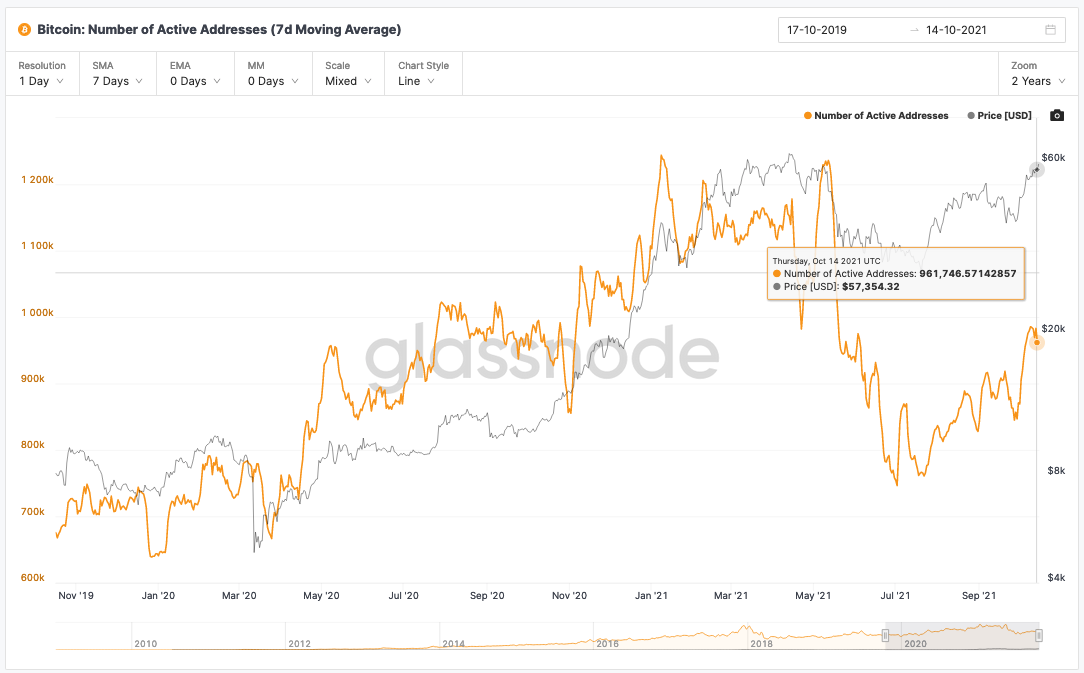Open the EMA 0 Days dropdown
1084x673 pixels.
pyautogui.click(x=194, y=74)
